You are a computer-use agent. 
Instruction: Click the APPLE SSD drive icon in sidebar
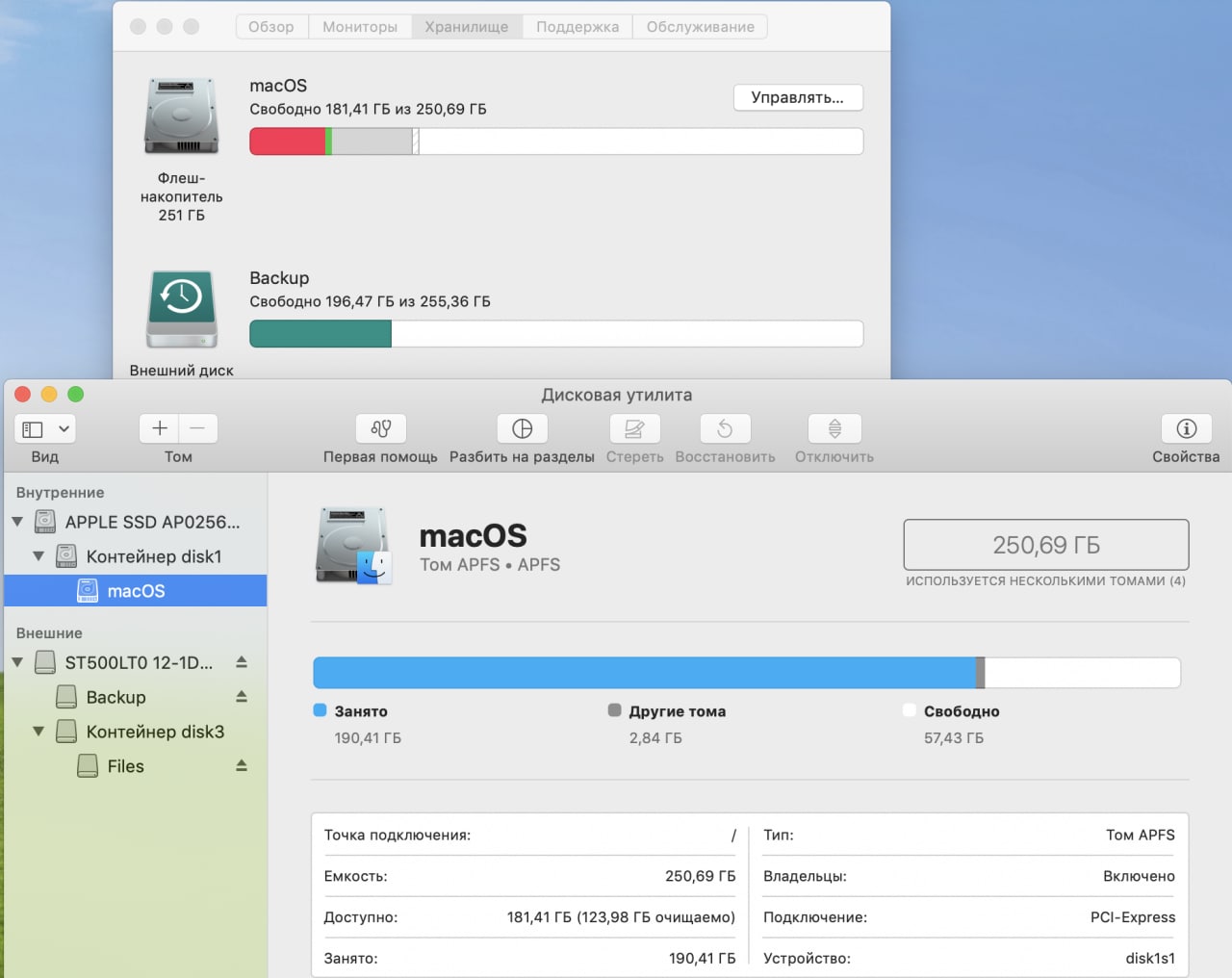(x=45, y=522)
